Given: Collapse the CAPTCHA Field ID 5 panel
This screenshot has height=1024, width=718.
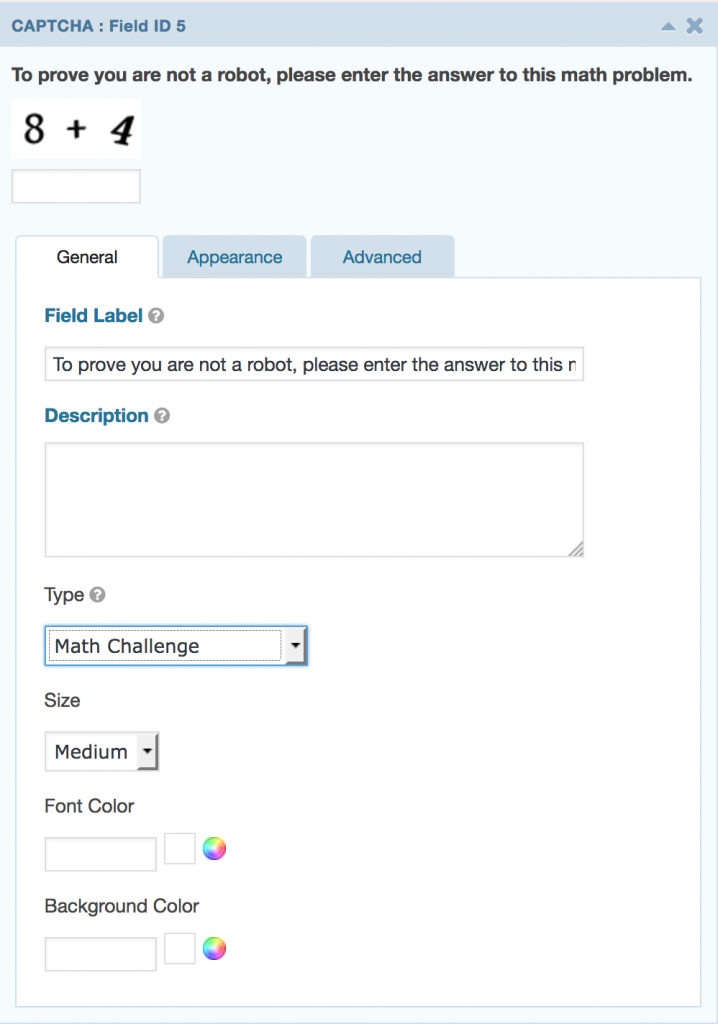Looking at the screenshot, I should pyautogui.click(x=668, y=26).
